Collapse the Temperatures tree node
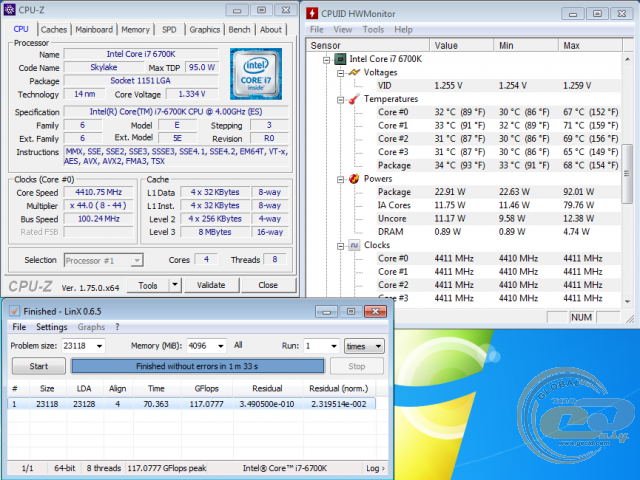640x480 pixels. point(340,100)
